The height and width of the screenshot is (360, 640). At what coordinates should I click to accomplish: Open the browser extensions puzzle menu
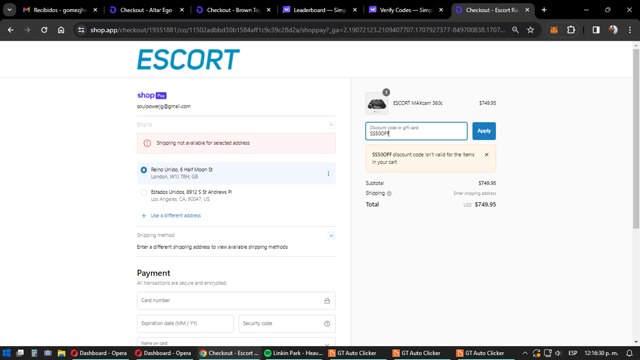pos(571,30)
